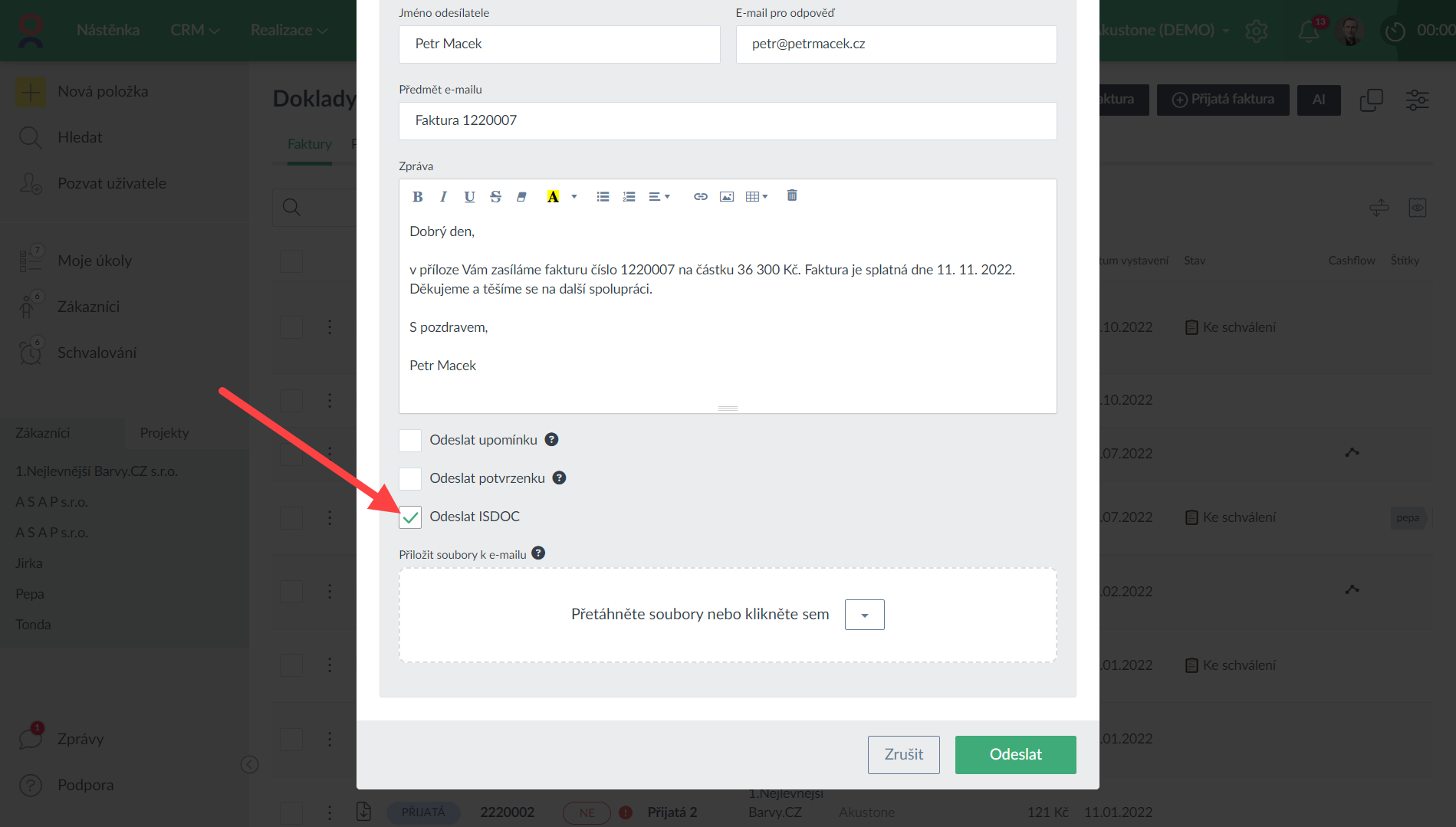Viewport: 1456px width, 827px height.
Task: Click the eraser clear-formatting icon
Action: 521,197
